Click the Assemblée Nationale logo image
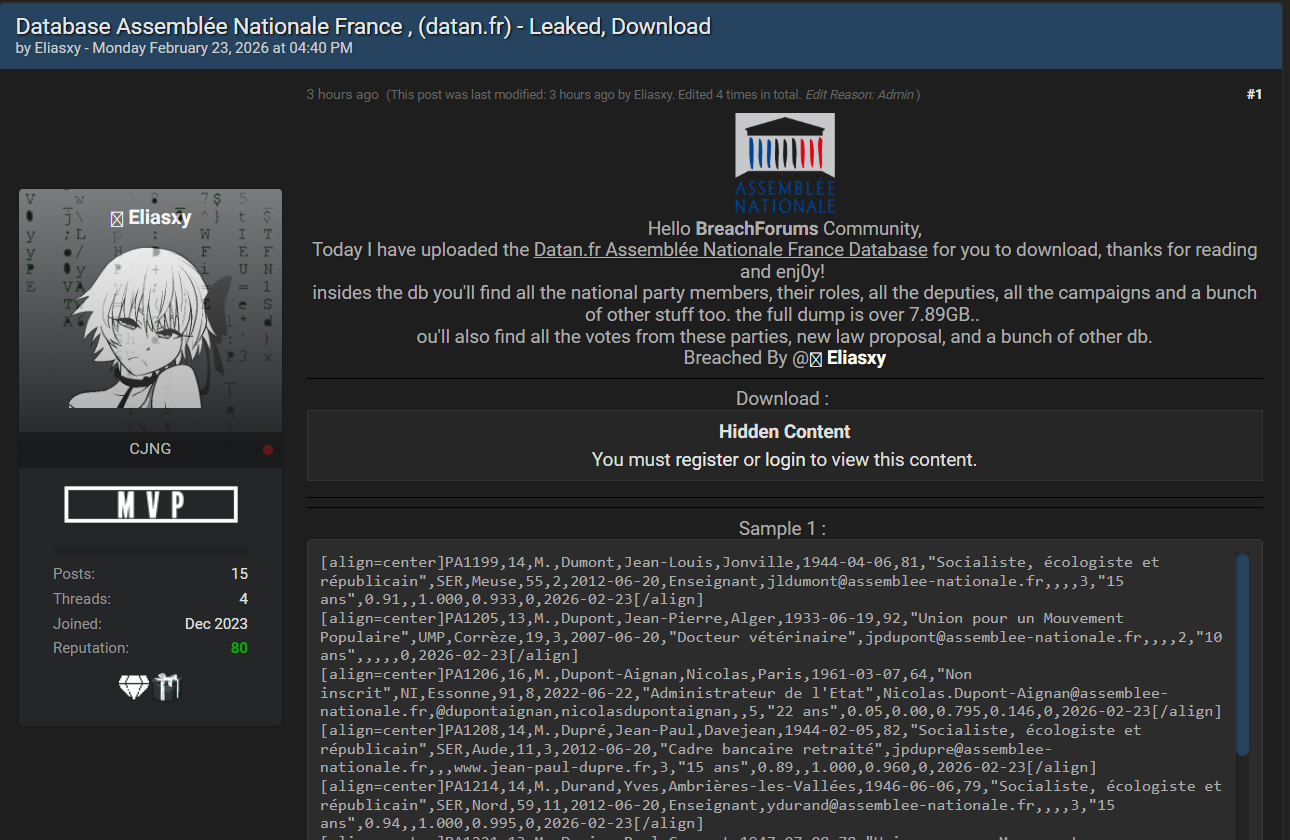This screenshot has width=1290, height=840. (x=784, y=163)
